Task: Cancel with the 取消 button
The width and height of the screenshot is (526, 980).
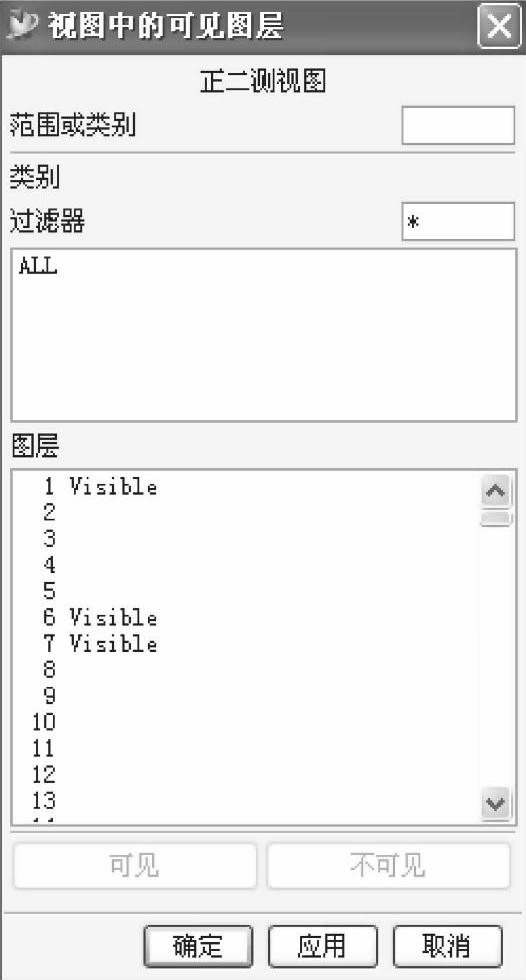Action: coord(447,946)
